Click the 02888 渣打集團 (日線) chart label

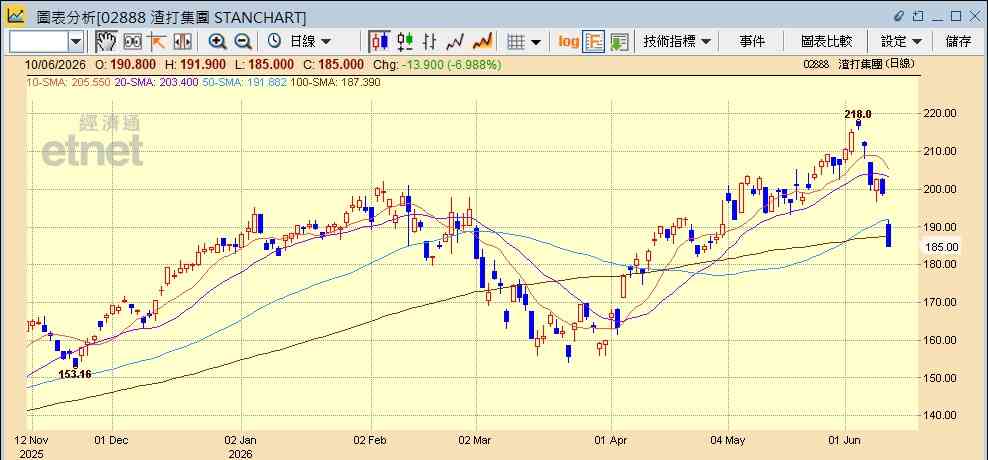(859, 64)
